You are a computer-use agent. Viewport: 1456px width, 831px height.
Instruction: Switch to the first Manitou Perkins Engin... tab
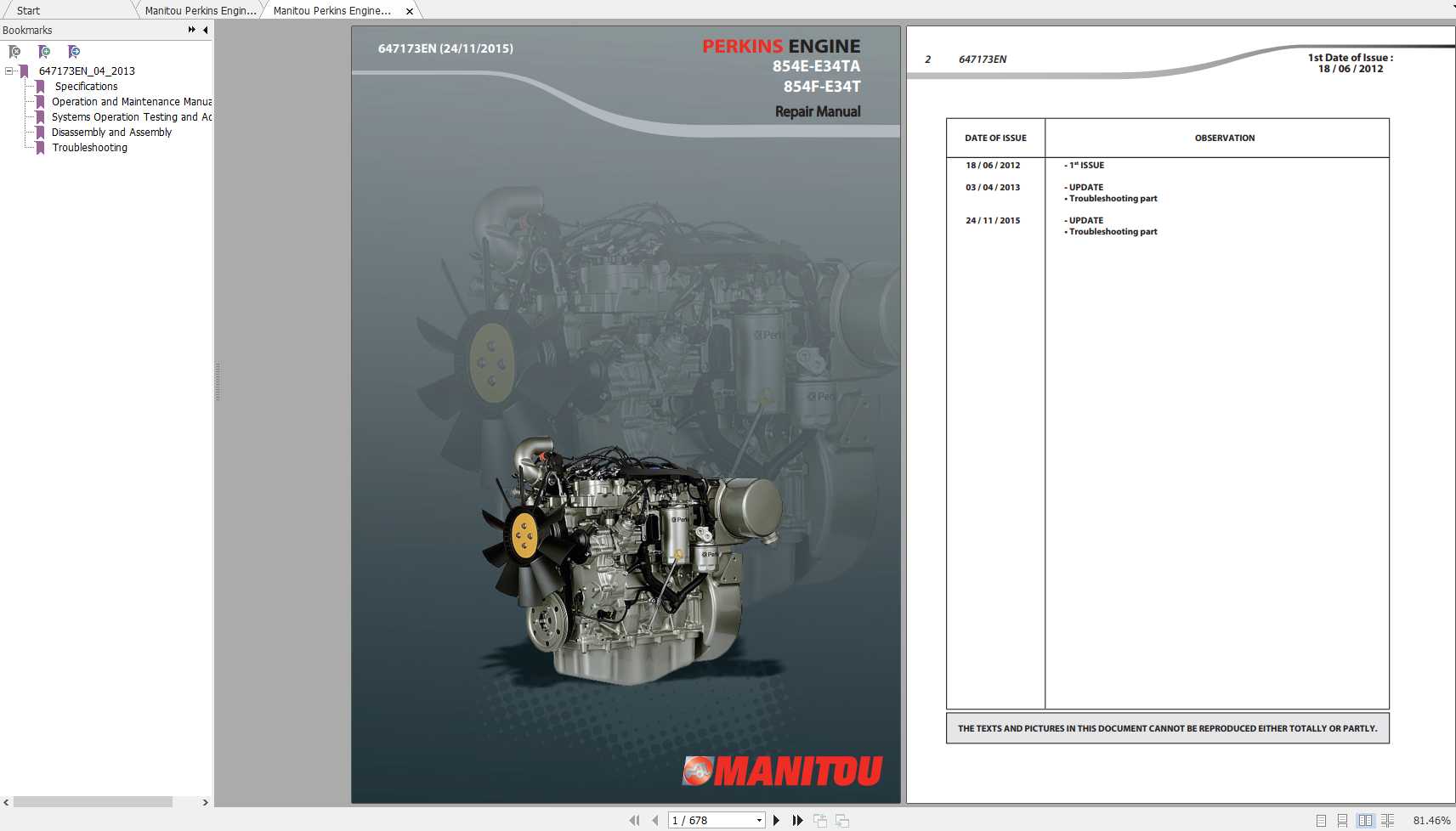[201, 11]
